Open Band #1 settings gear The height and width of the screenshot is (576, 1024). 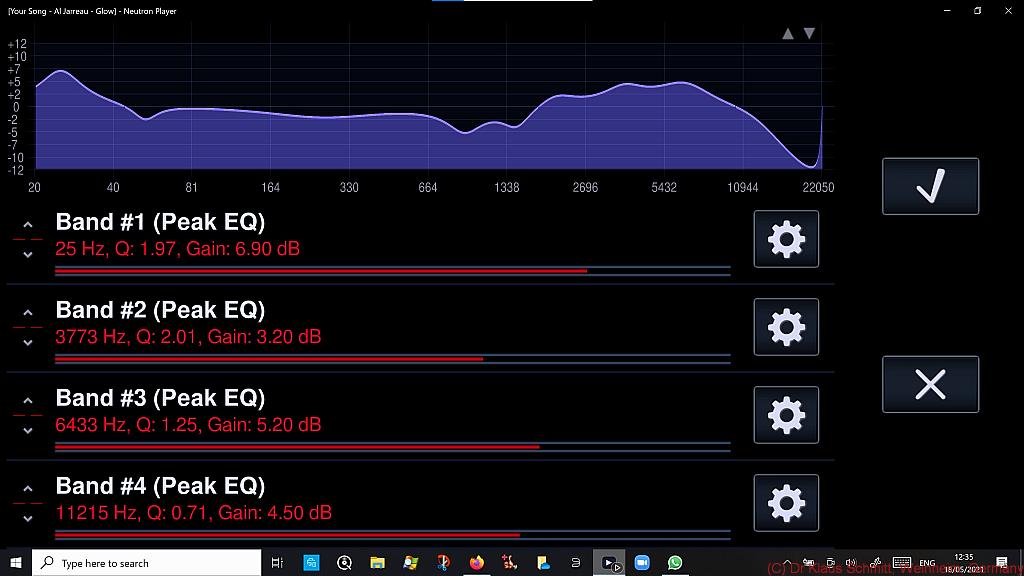[x=786, y=239]
